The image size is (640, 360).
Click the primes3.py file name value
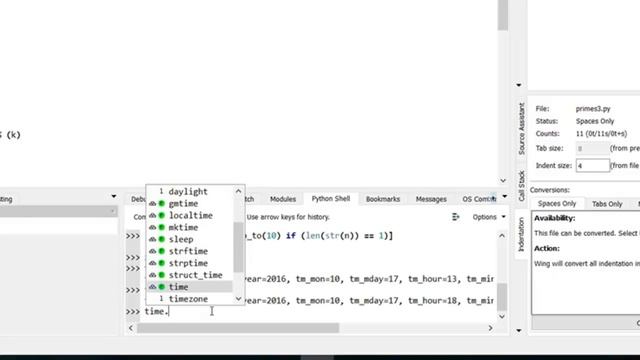coord(593,109)
